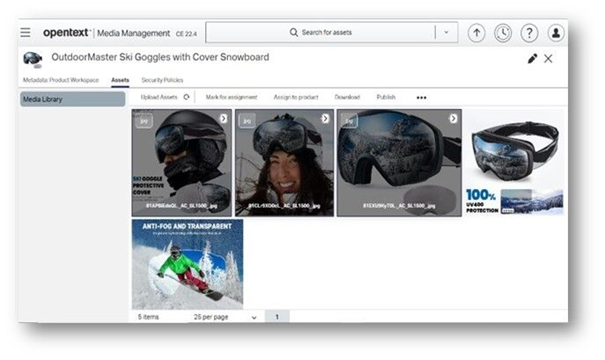
Task: Switch to Metadata Product Workspace tab
Action: tap(61, 80)
